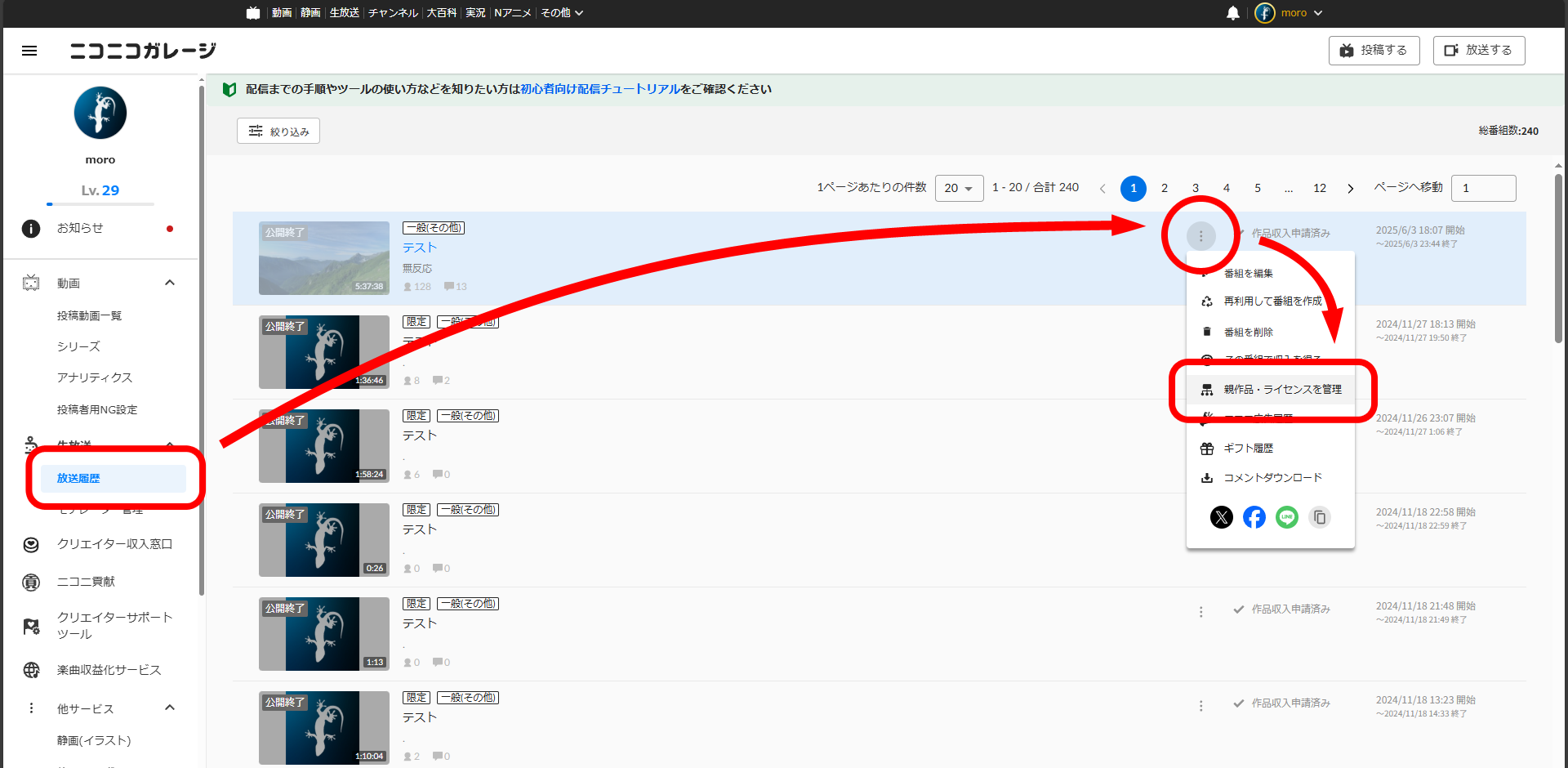1568x768 pixels.
Task: Click the クリエイターサポートツール flag icon
Action: (x=31, y=626)
